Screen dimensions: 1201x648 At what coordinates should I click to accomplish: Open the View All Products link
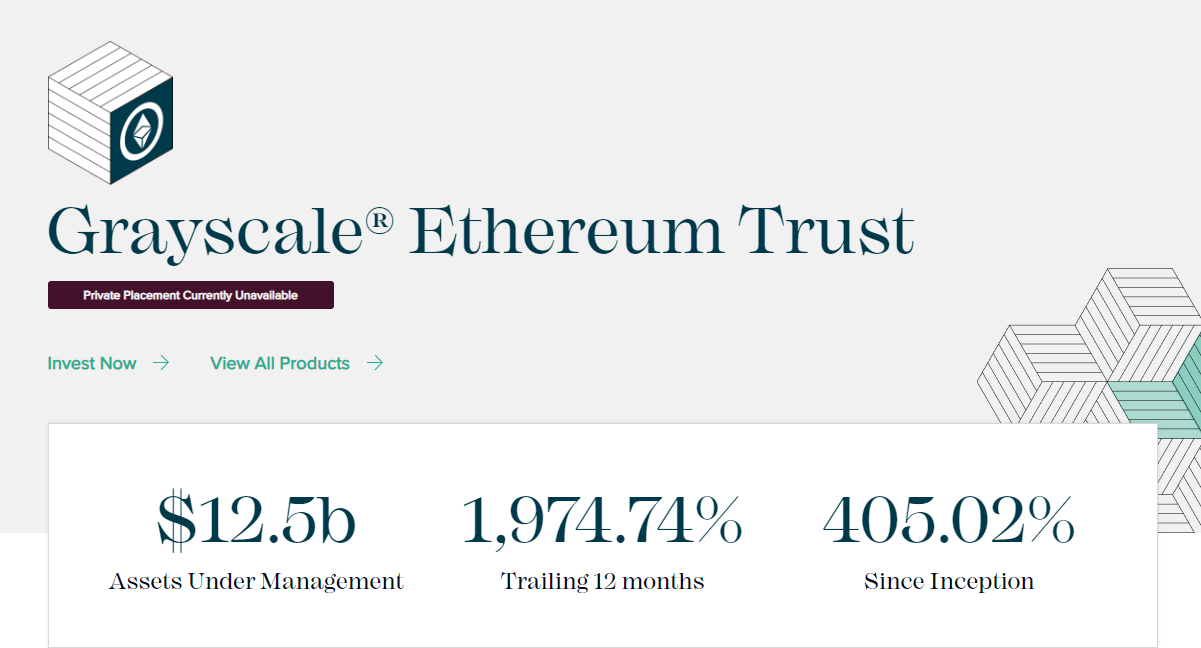pos(280,363)
